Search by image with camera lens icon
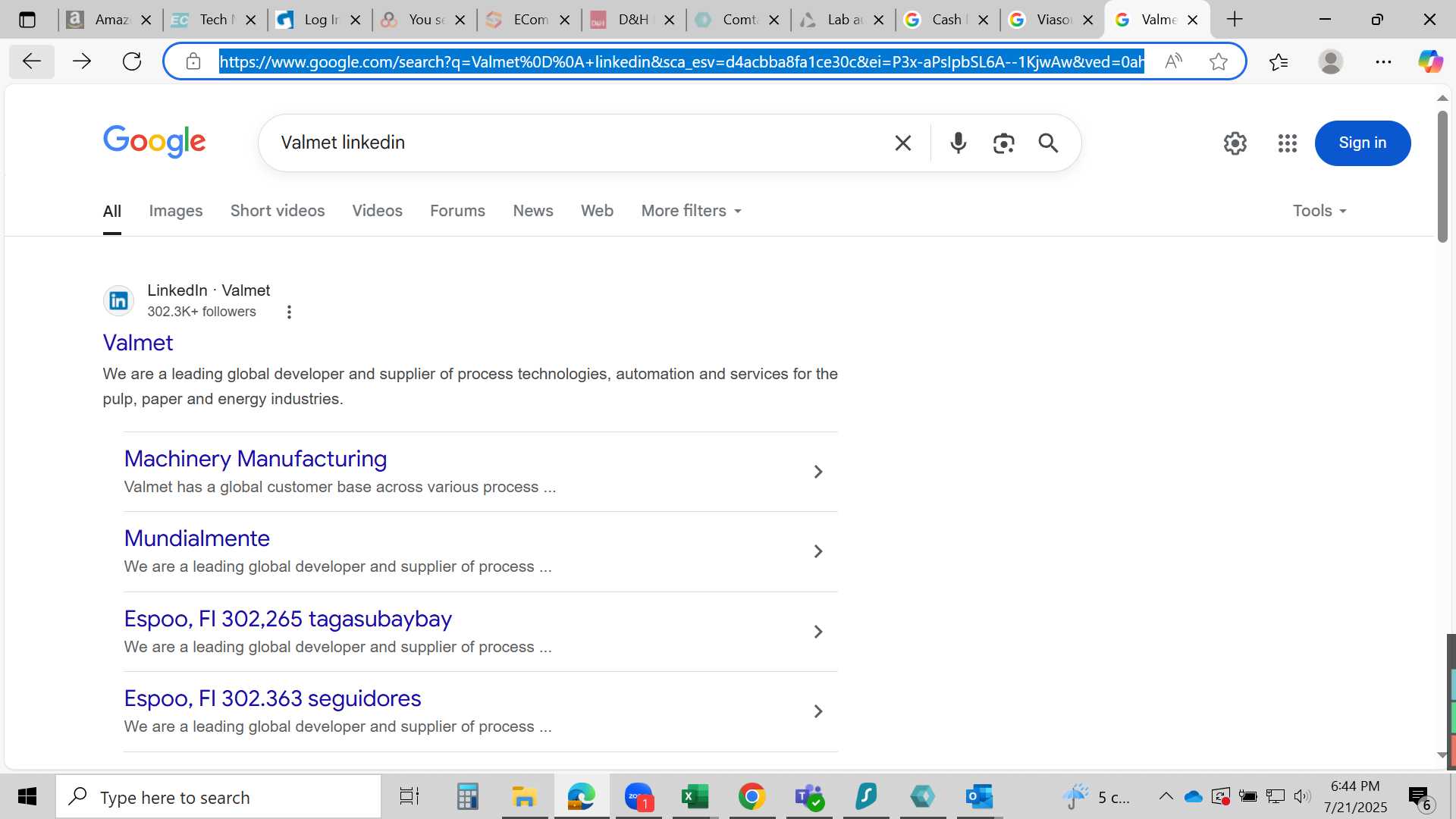The image size is (1456, 819). click(x=1003, y=143)
